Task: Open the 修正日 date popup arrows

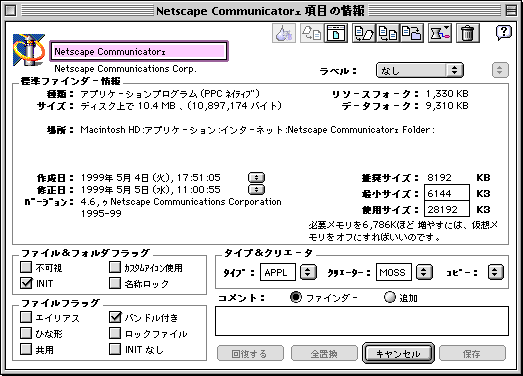Action: point(256,190)
